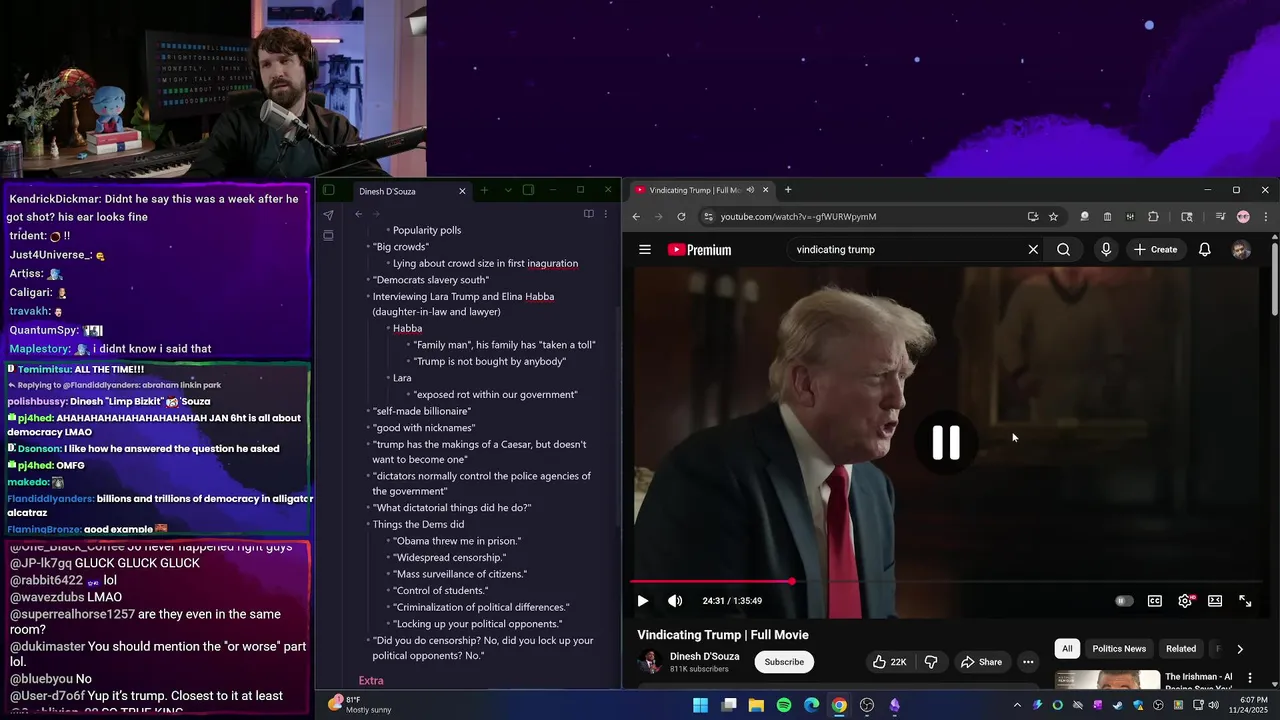Run the YouTube search with the magnifier

coord(1063,250)
